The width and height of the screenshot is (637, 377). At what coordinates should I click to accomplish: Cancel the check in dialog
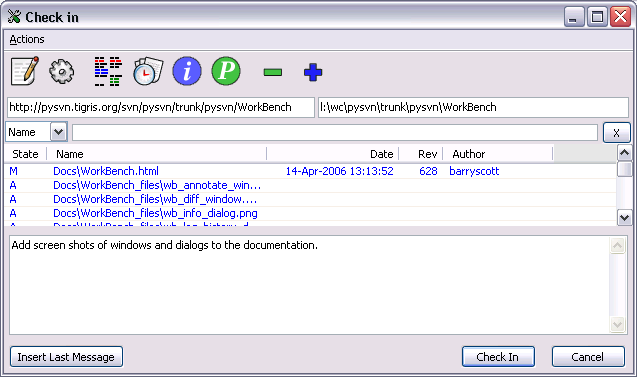588,357
